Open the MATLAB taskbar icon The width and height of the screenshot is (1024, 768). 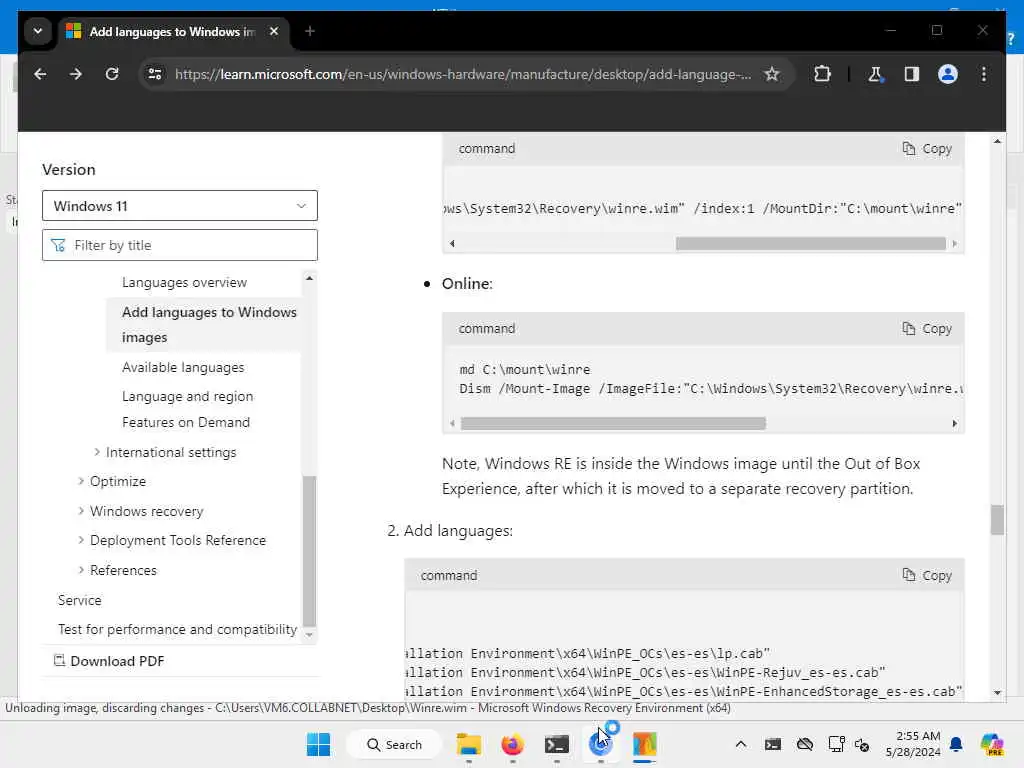pos(645,744)
